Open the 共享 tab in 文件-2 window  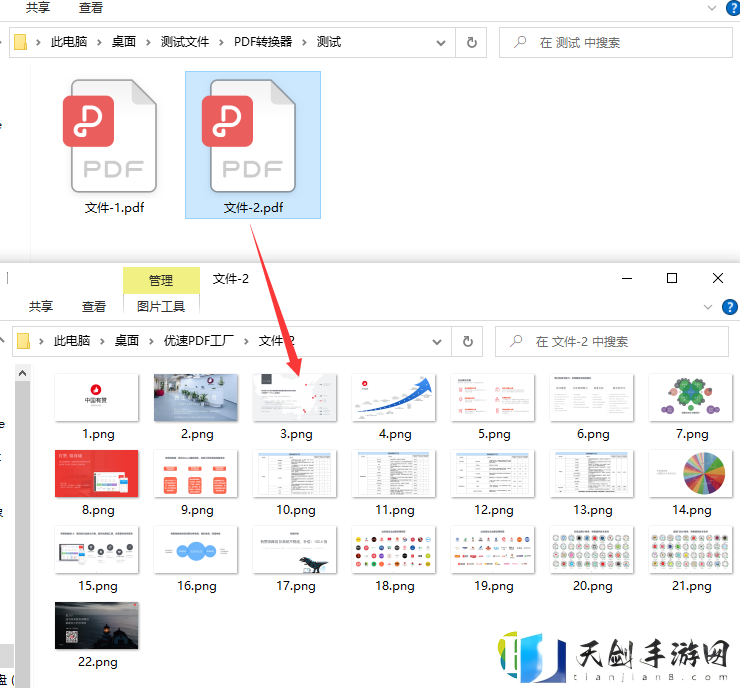(x=41, y=307)
